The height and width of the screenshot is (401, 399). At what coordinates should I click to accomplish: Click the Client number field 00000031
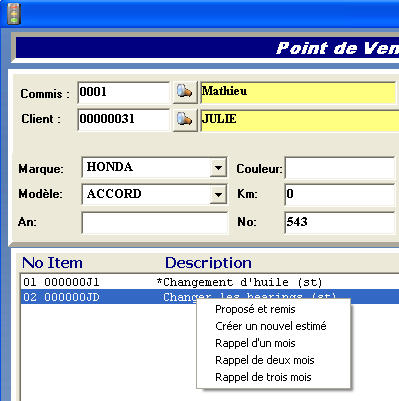tap(124, 119)
